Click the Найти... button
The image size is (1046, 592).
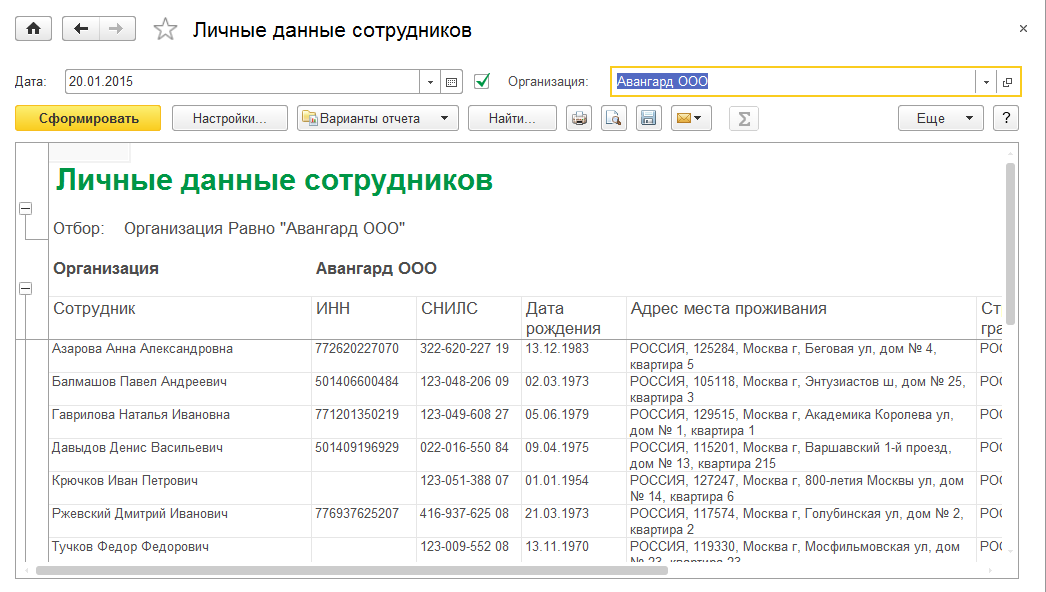point(513,119)
